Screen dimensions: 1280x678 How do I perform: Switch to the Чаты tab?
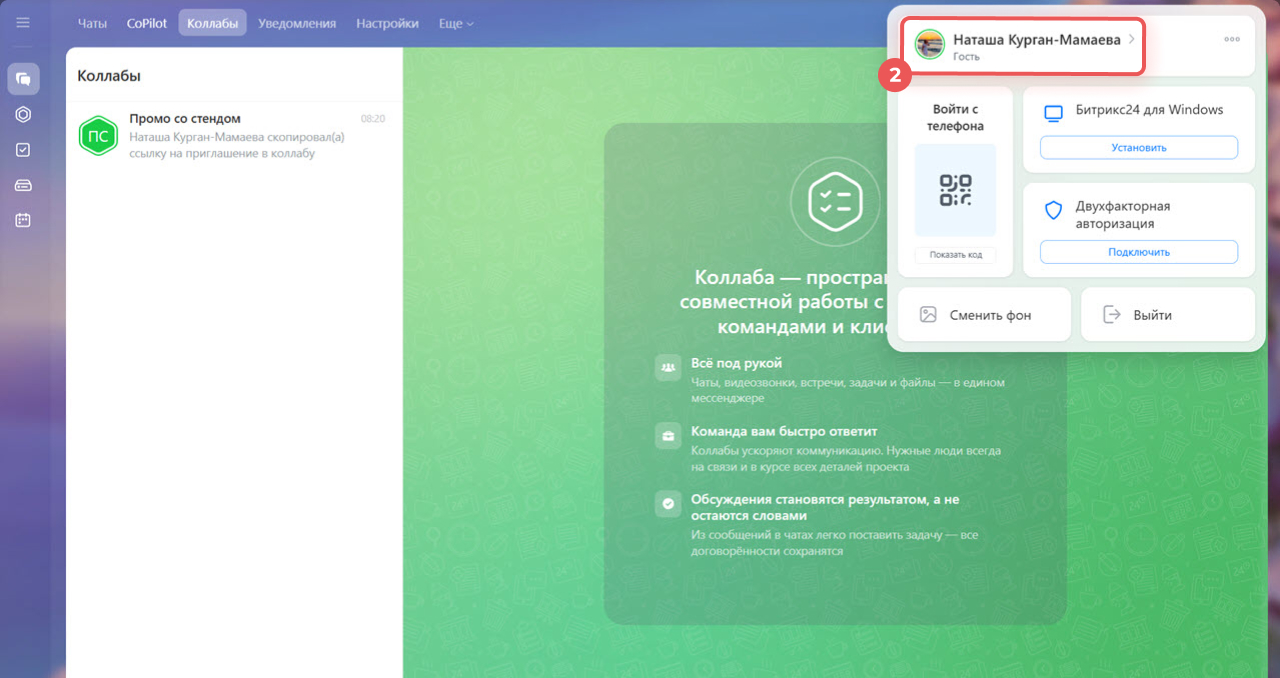click(x=92, y=23)
